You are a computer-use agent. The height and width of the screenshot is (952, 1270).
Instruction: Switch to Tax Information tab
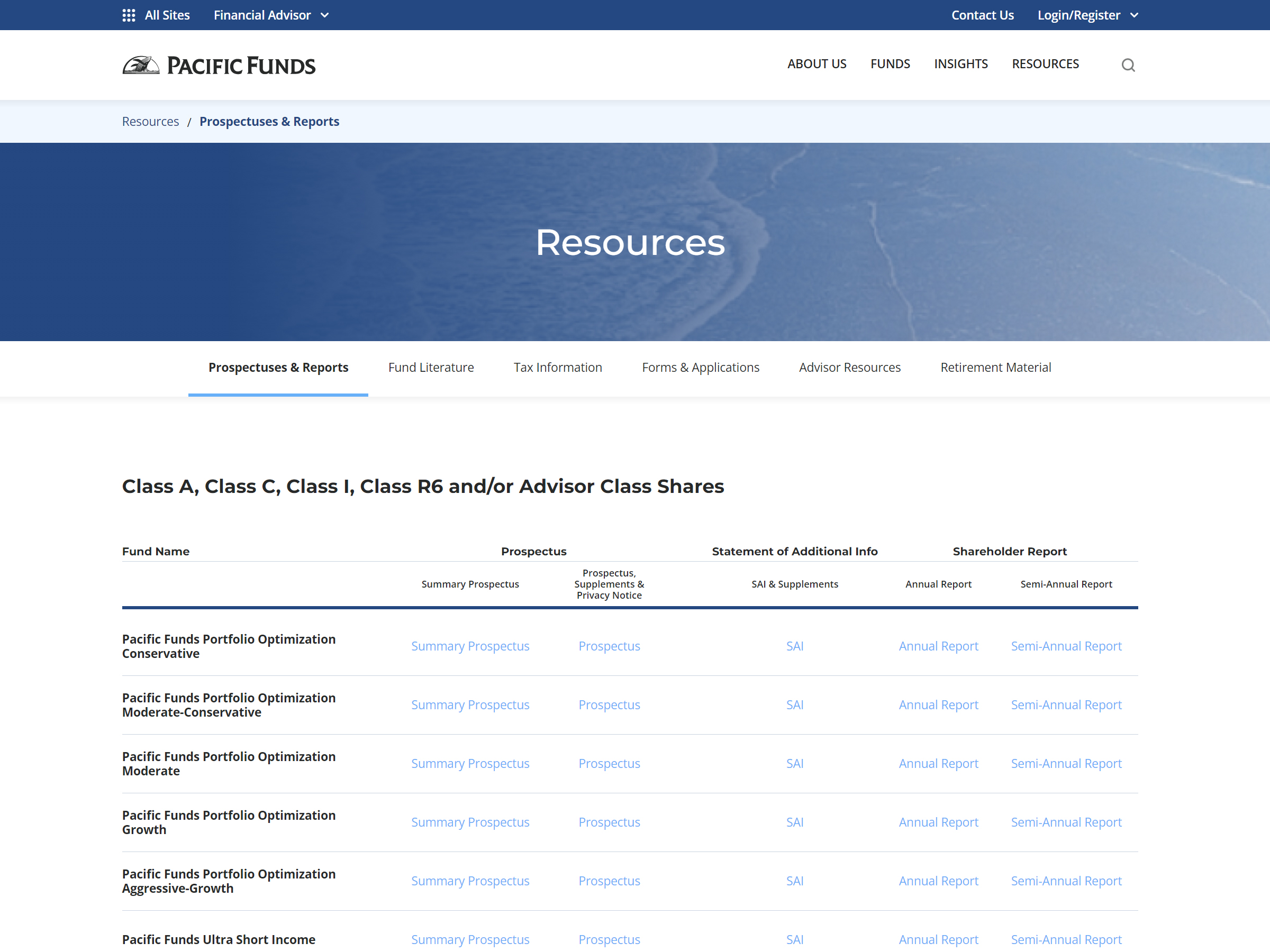pos(558,367)
